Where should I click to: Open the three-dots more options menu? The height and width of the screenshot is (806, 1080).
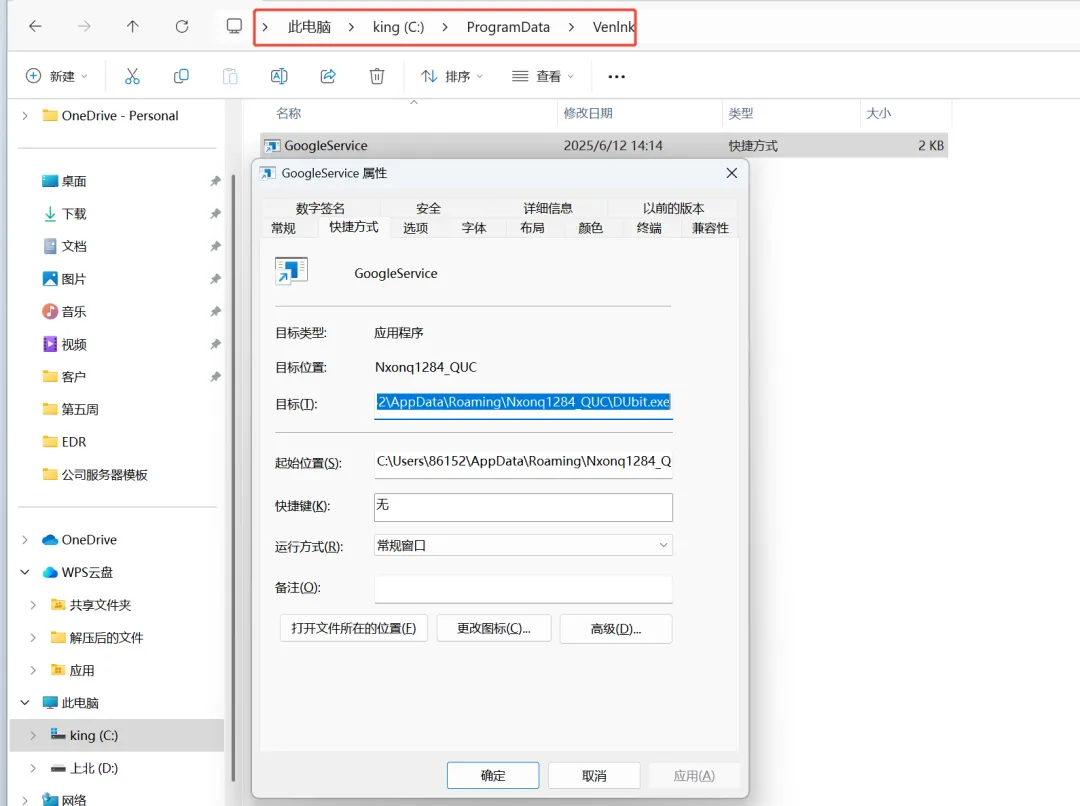pos(617,76)
